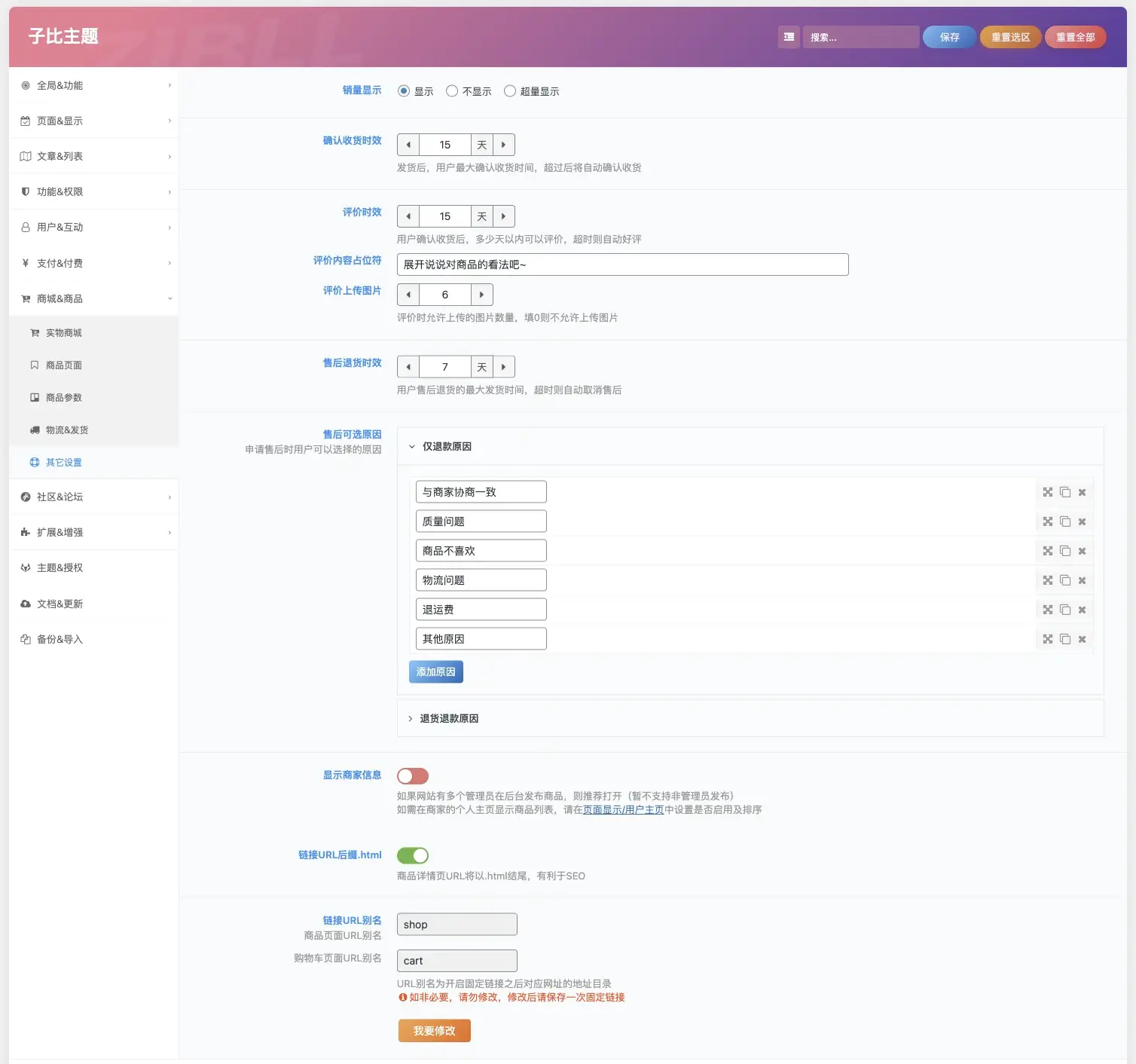This screenshot has height=1064, width=1136.
Task: Click the drag handle icon for 质量问题 row
Action: (1047, 521)
